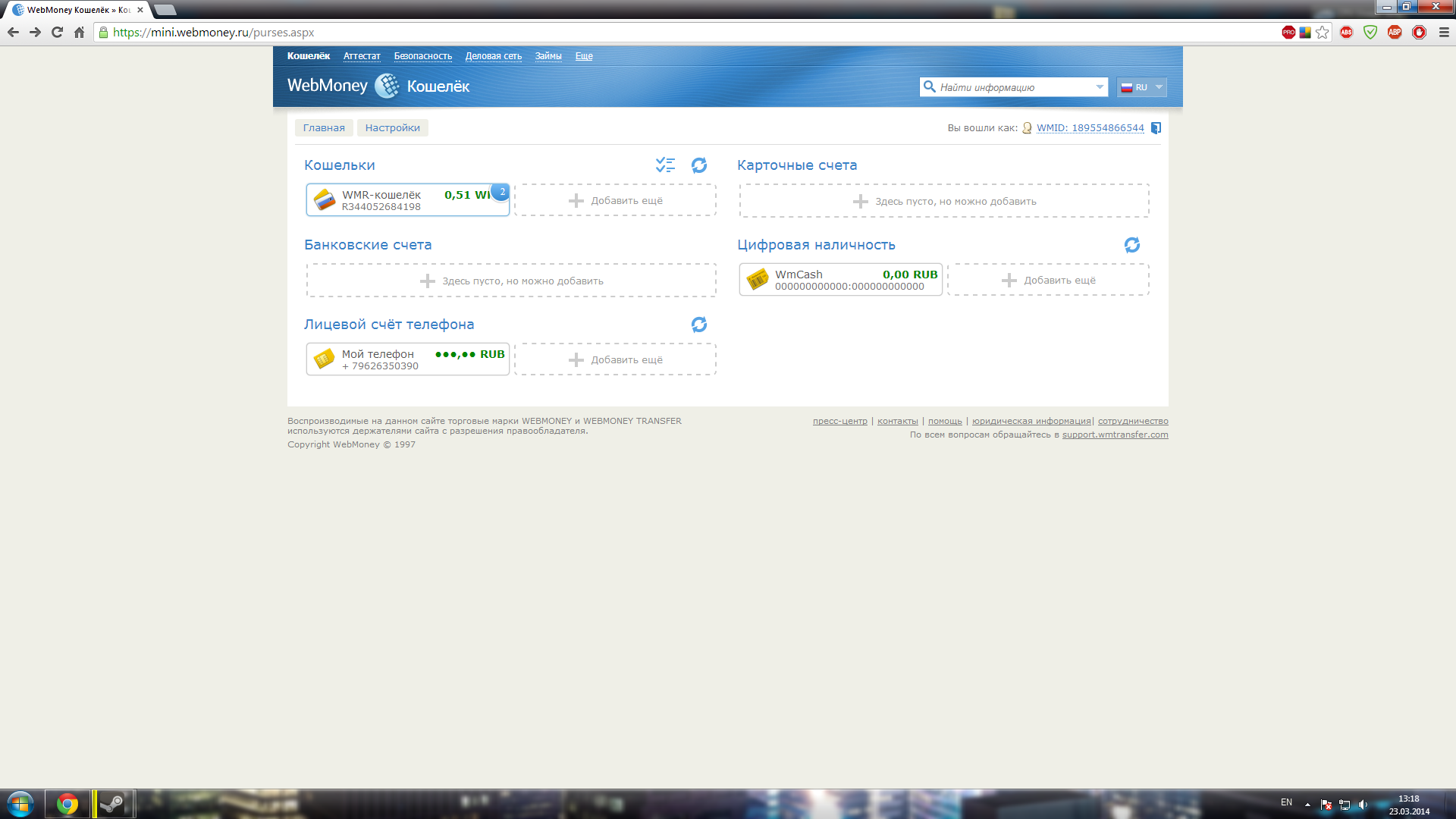Open the сотрудничество footer link
This screenshot has width=1456, height=819.
coord(1133,421)
